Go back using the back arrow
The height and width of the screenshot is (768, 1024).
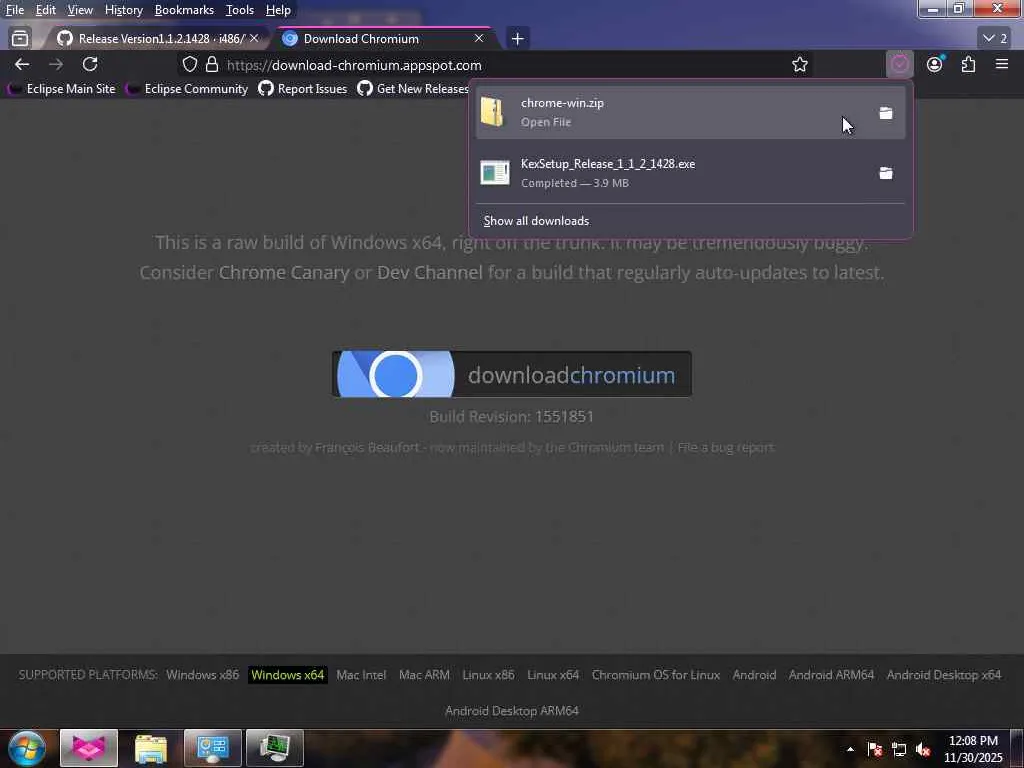tap(22, 64)
